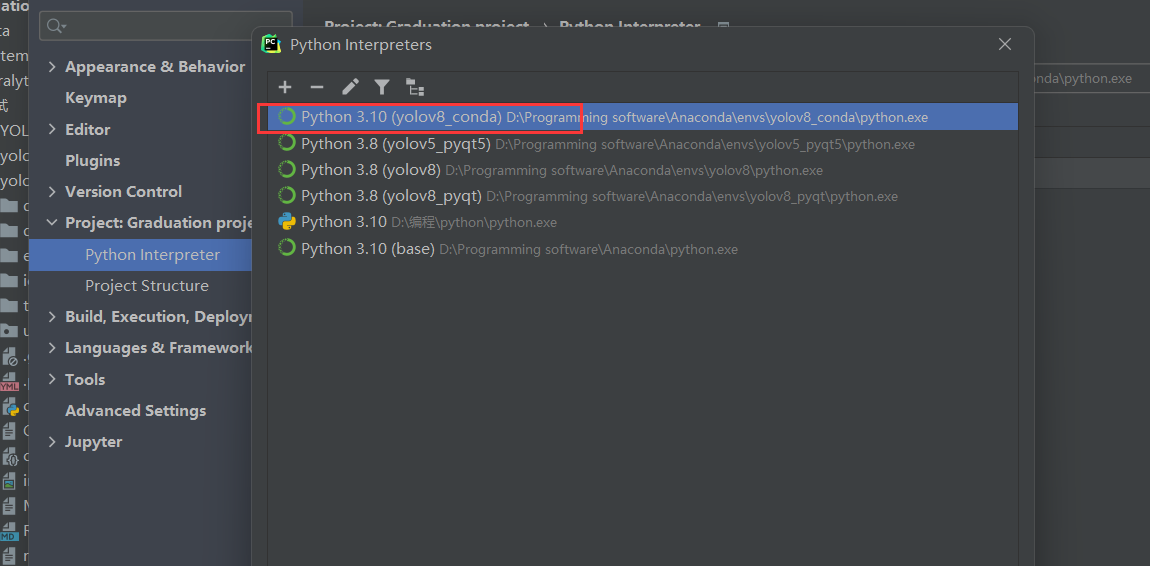
Task: Open Editor settings label
Action: pyautogui.click(x=87, y=129)
